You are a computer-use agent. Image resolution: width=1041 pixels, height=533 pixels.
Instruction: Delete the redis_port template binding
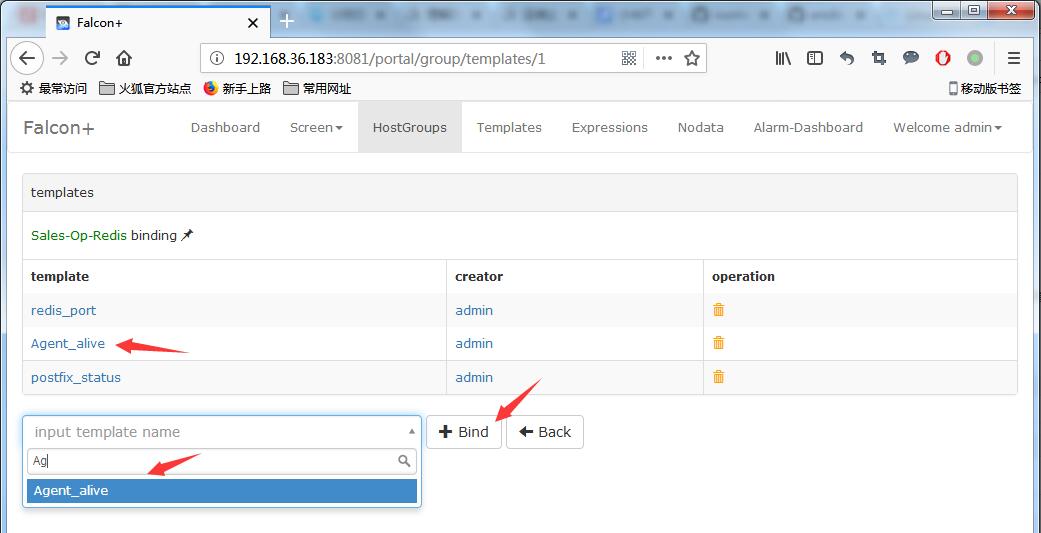(718, 310)
